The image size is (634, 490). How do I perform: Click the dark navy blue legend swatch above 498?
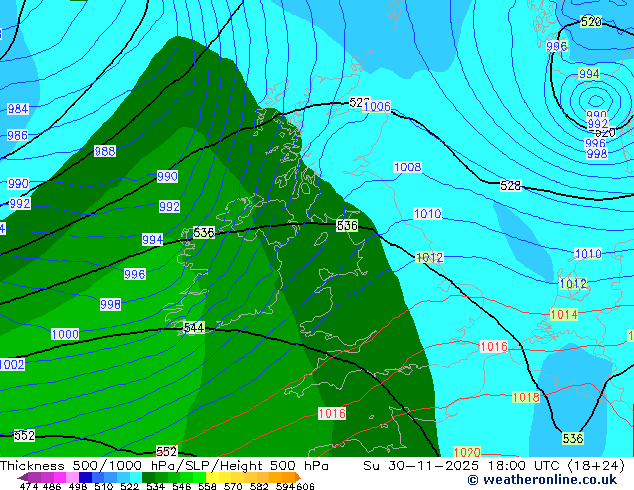click(85, 477)
